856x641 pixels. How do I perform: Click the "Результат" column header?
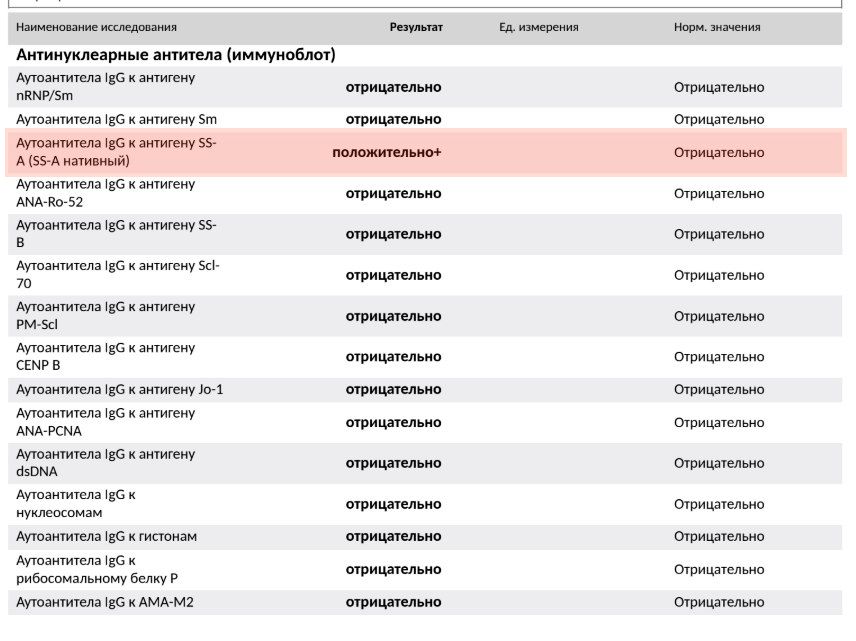(x=416, y=27)
